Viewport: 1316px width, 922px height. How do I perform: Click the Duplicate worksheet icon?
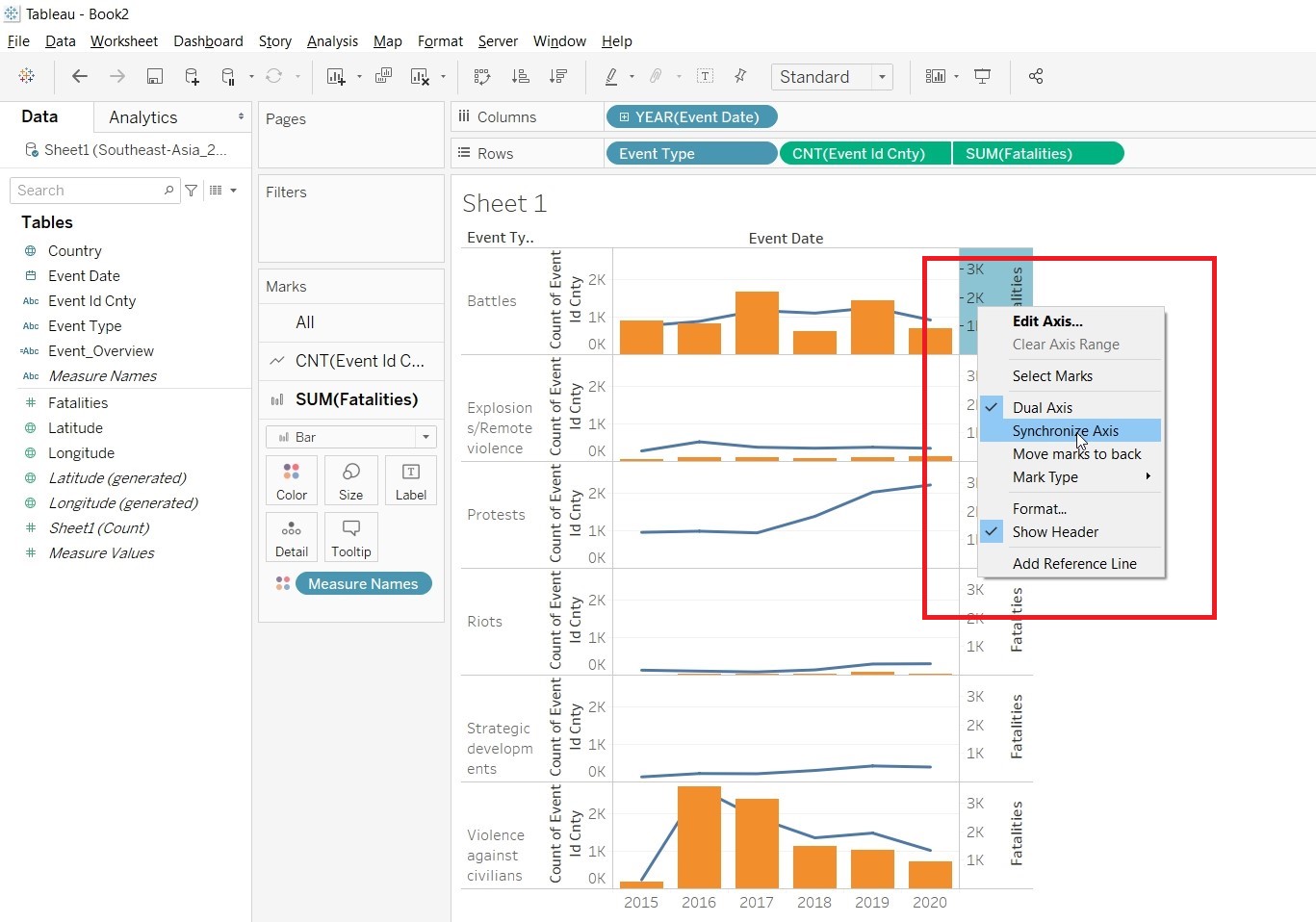point(383,77)
